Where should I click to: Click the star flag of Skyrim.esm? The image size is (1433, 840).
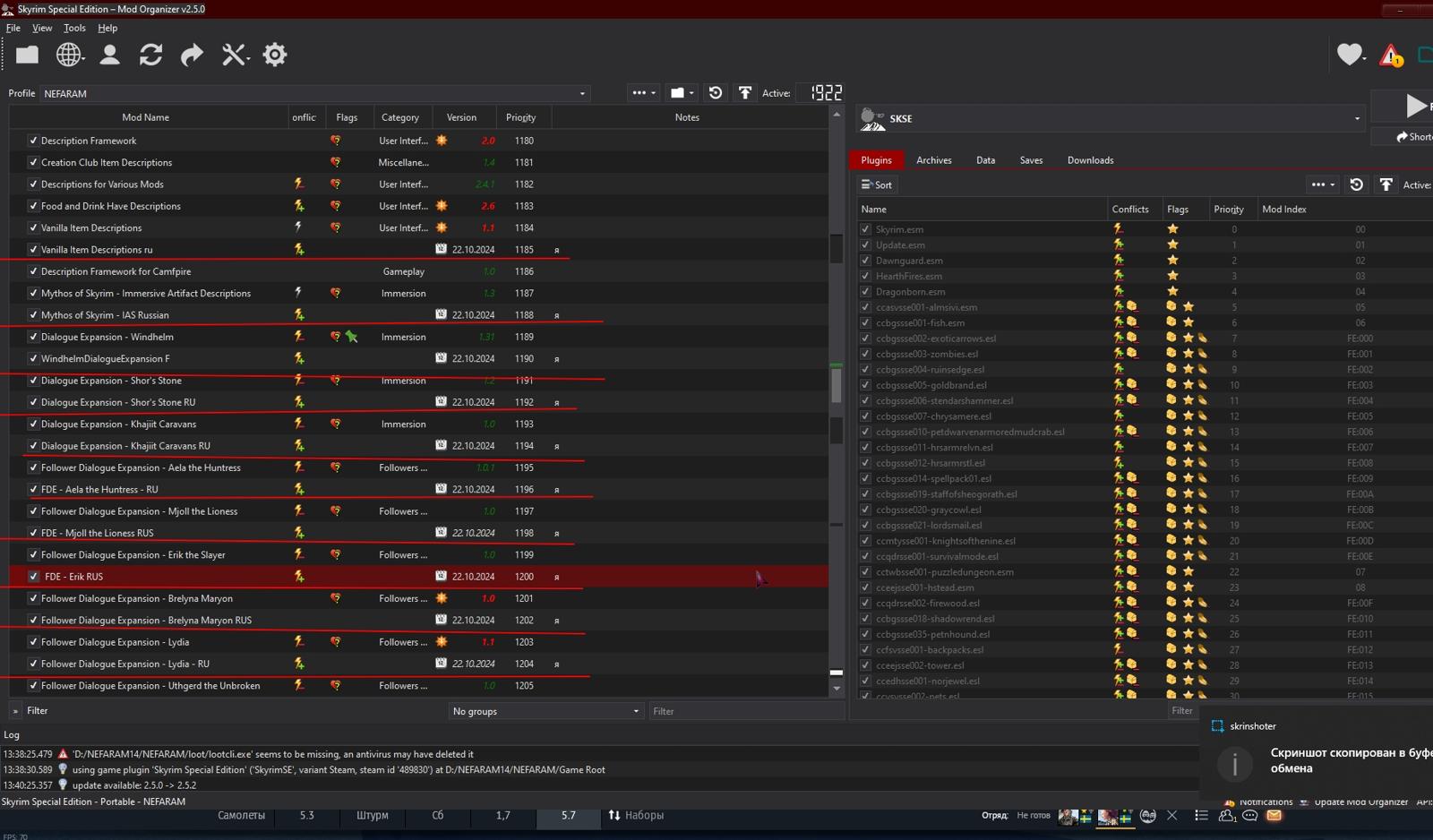click(x=1172, y=229)
